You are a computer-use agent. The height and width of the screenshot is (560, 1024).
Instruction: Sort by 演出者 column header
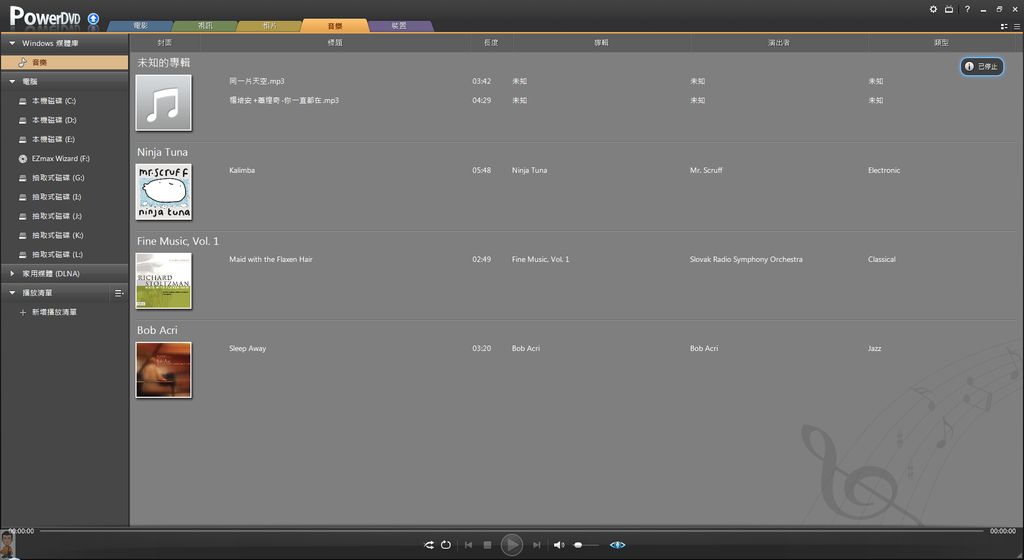(x=779, y=42)
